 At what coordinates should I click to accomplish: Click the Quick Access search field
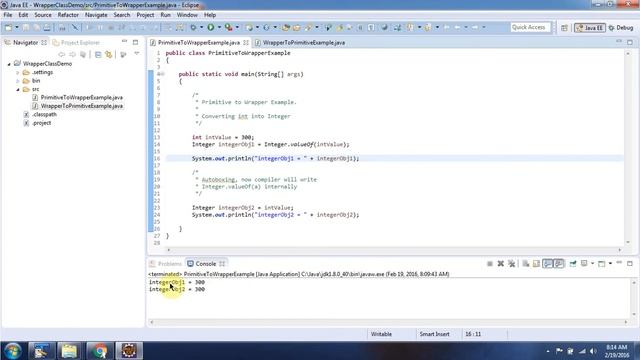(x=530, y=27)
